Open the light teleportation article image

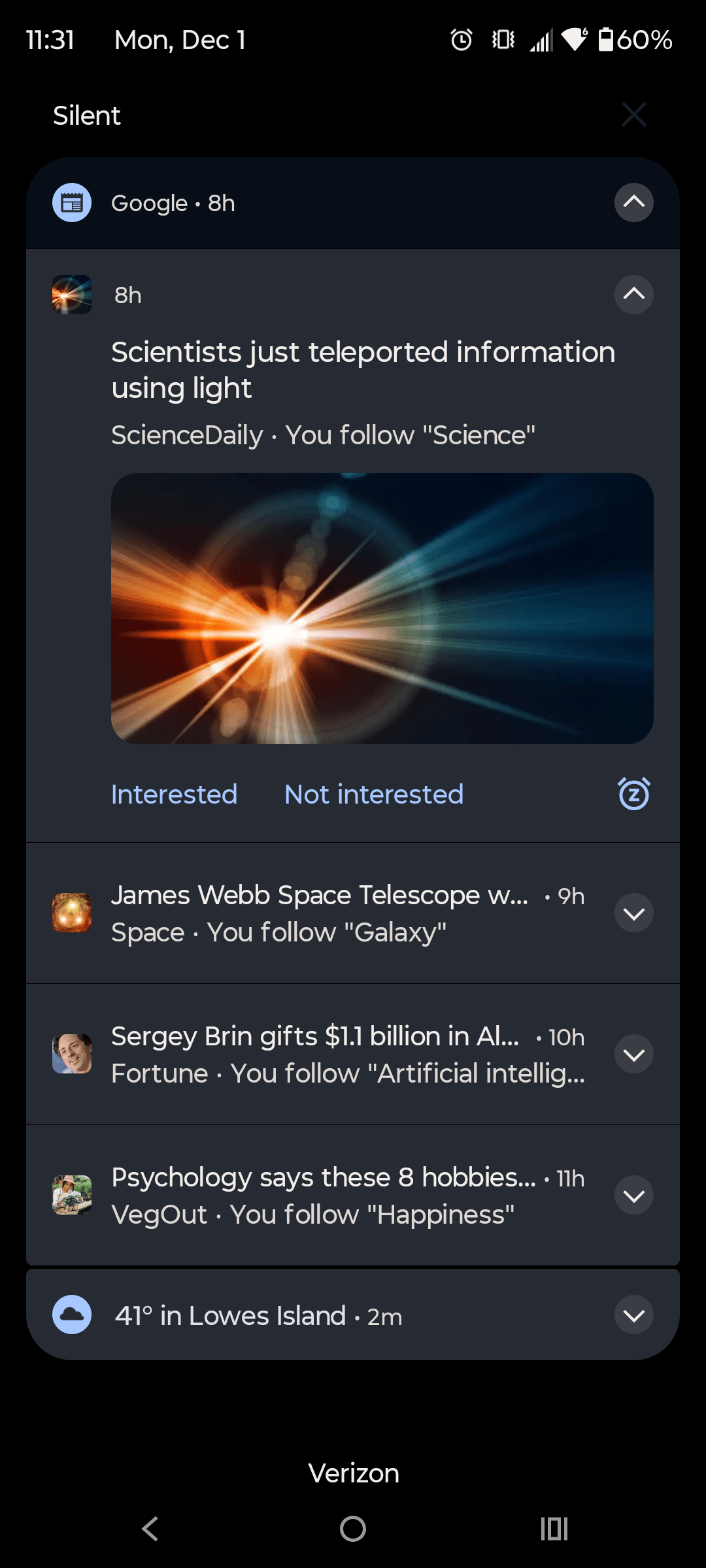coord(382,608)
